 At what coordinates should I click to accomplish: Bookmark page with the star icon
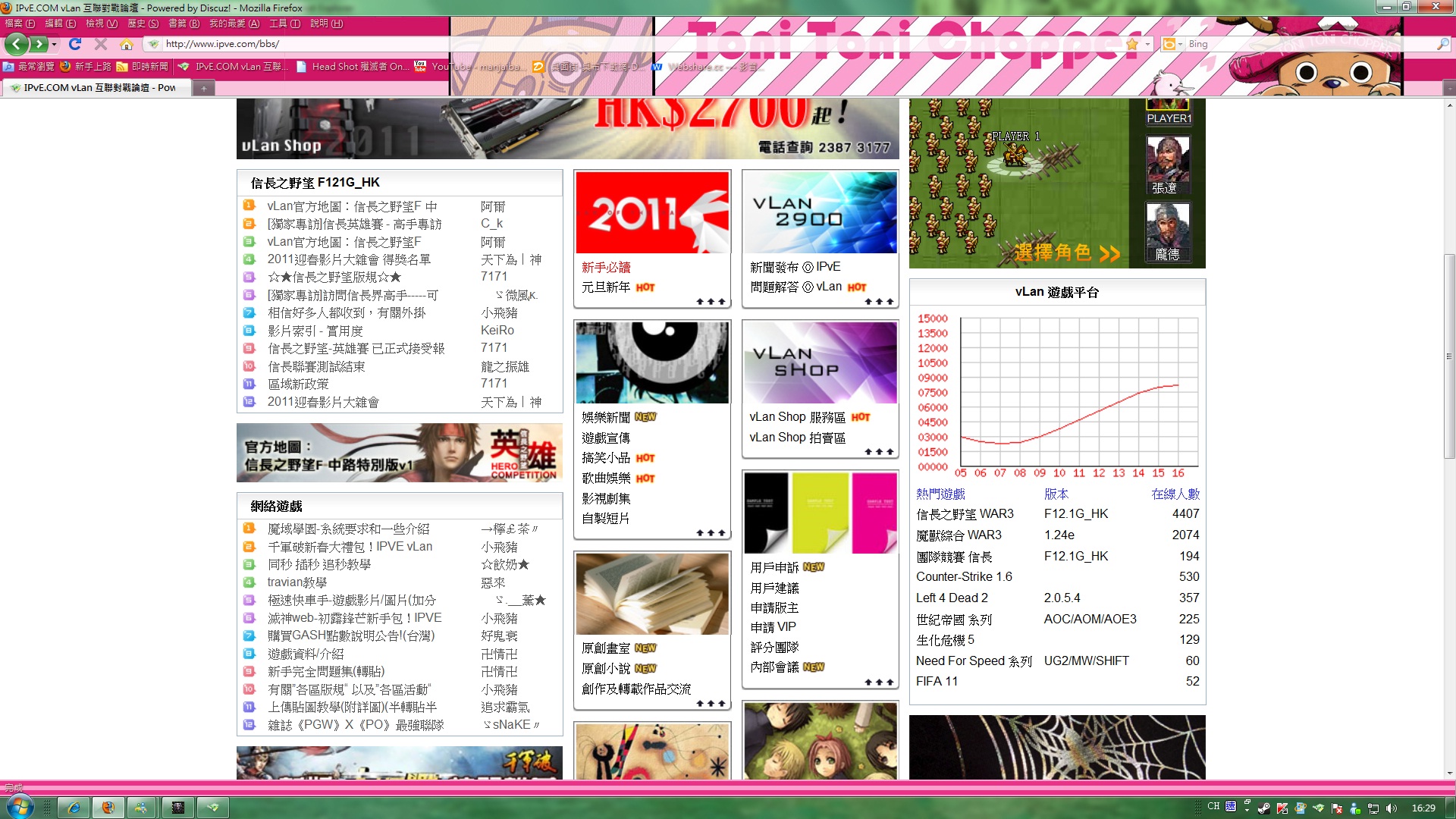(x=1132, y=44)
